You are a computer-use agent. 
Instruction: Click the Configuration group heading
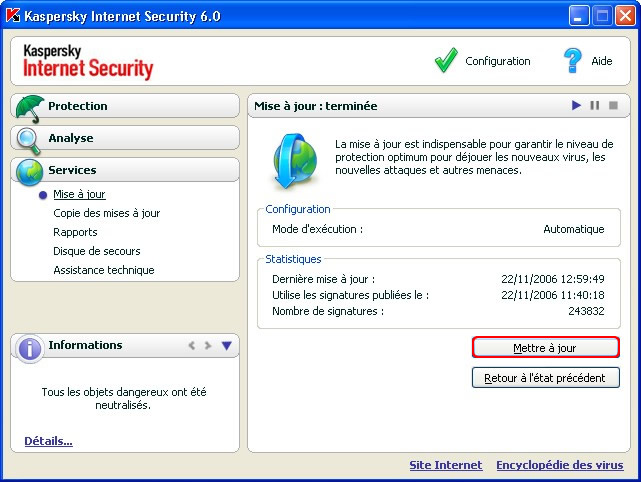298,209
